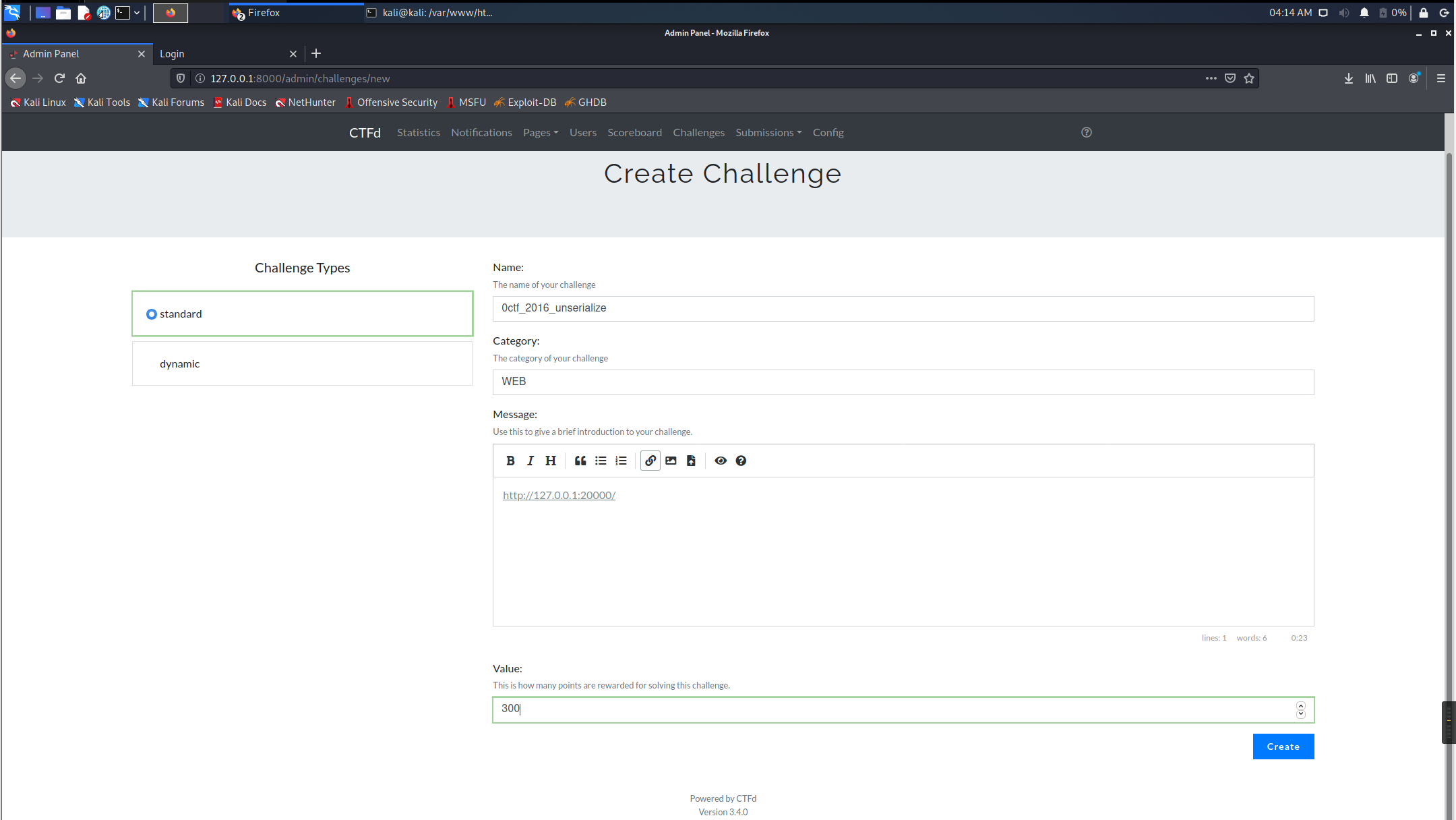Go to Firefox home page
This screenshot has height=820, width=1456.
pos(81,78)
